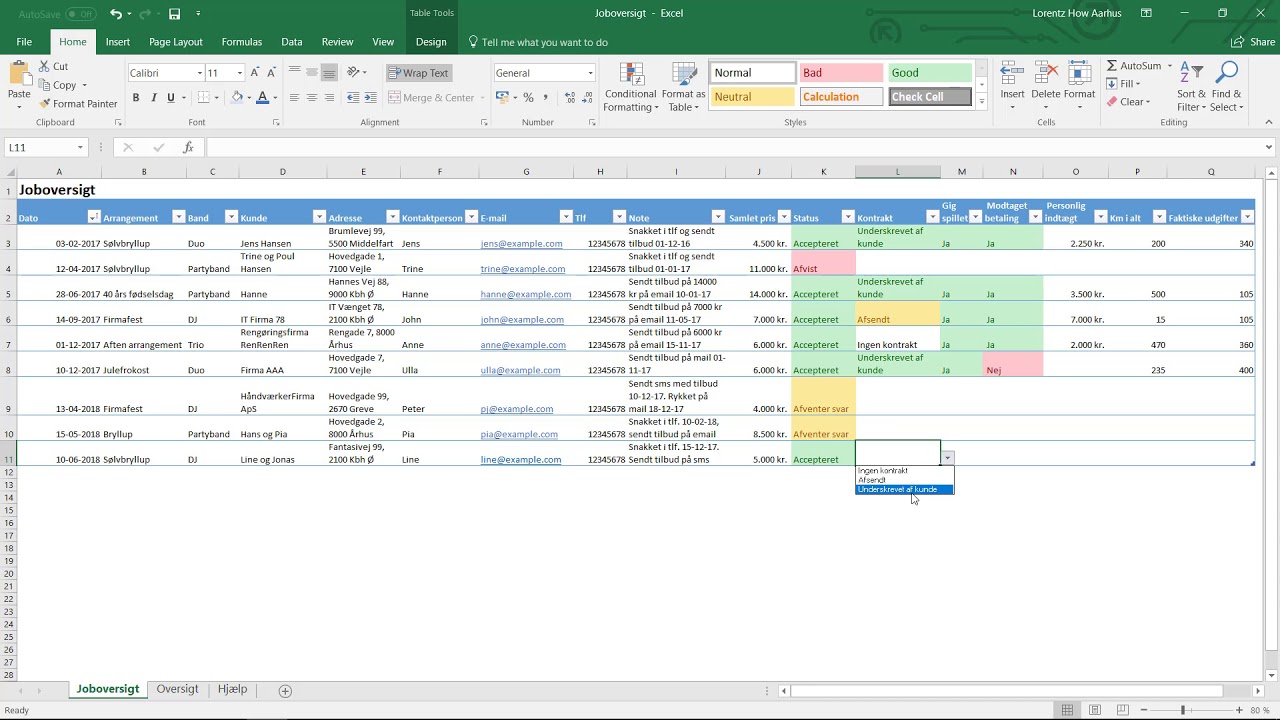Click Decrease Font Size icon
The height and width of the screenshot is (720, 1280).
271,73
